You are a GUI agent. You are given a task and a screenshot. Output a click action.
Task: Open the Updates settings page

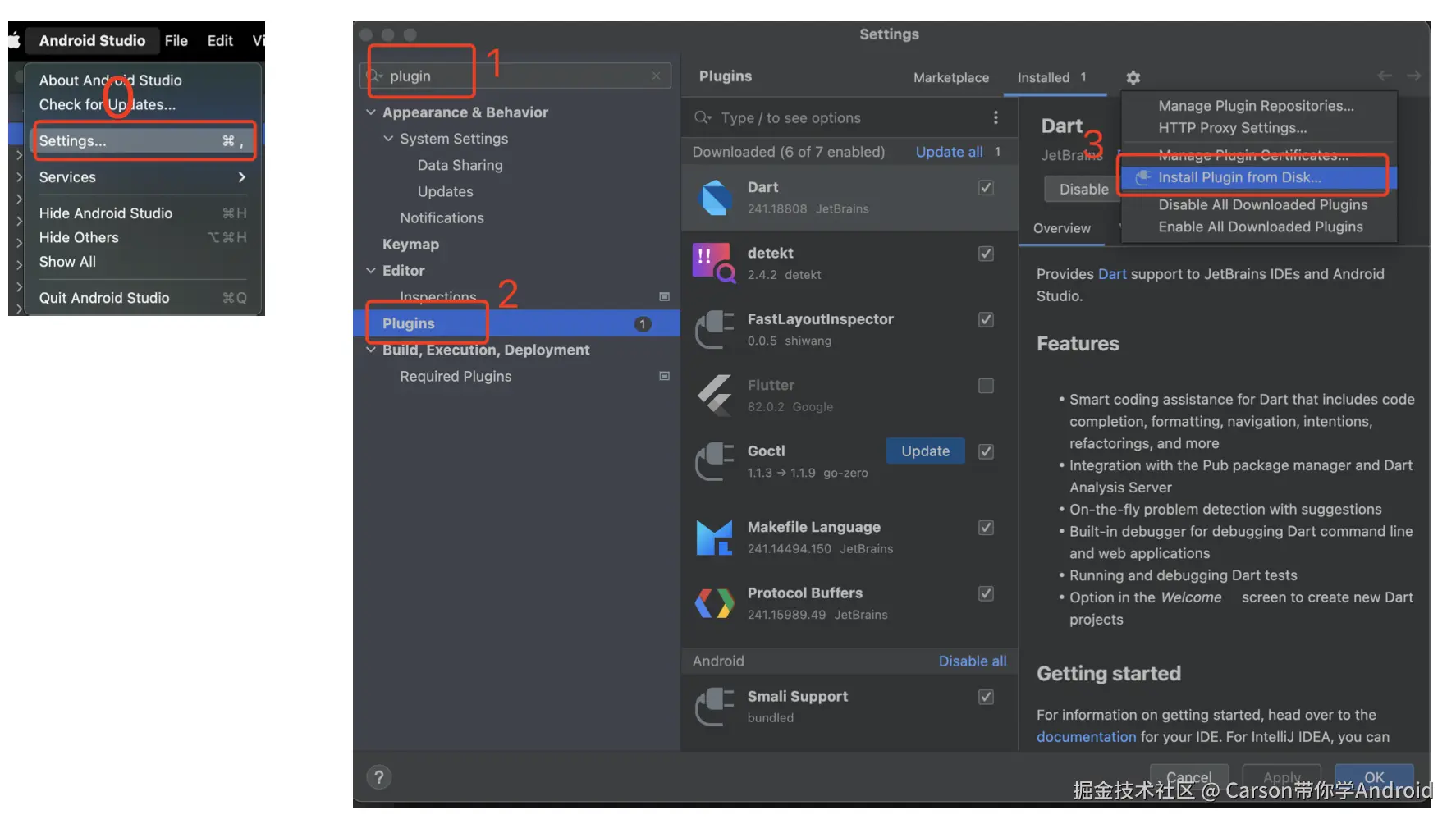445,191
